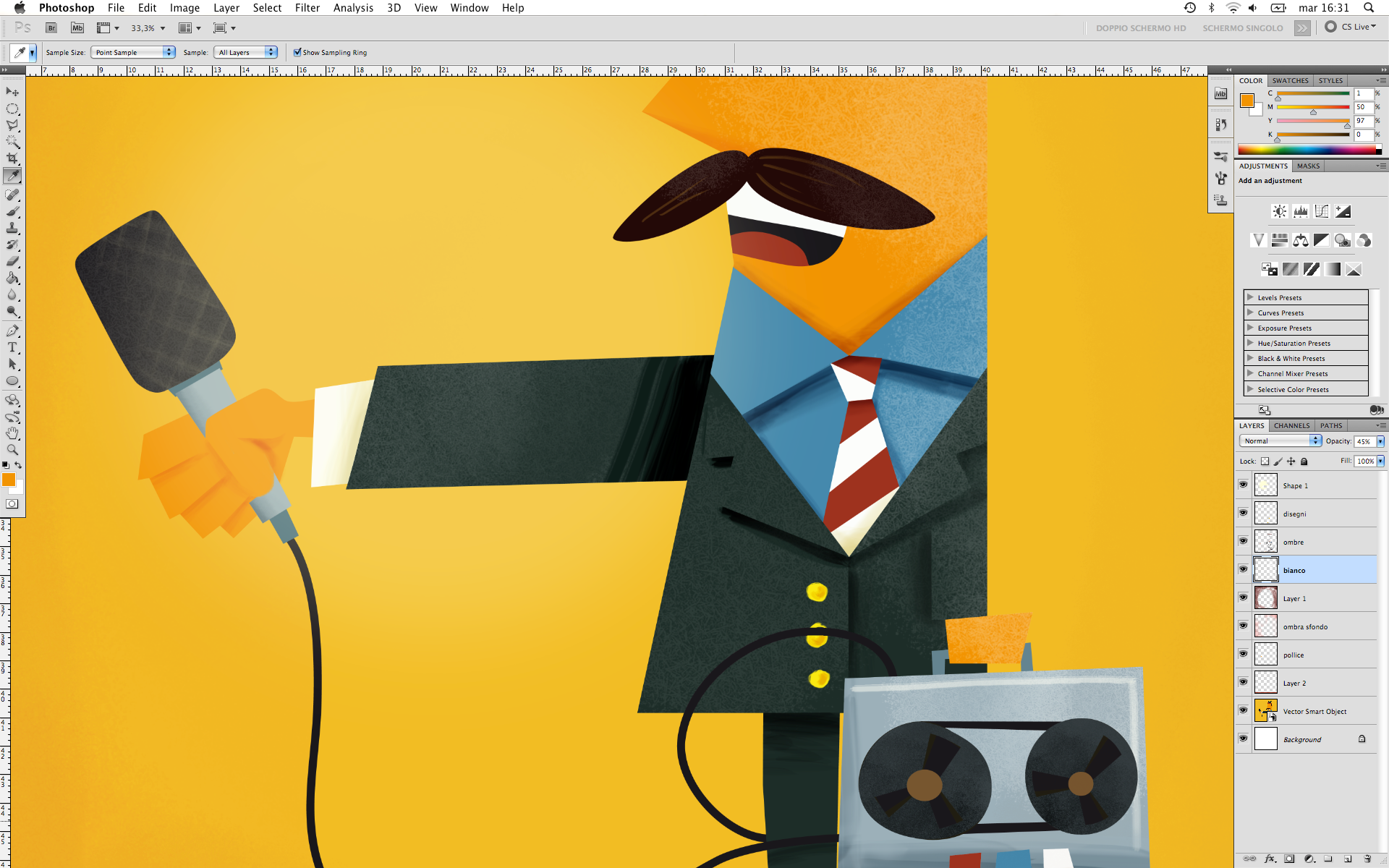
Task: Expand the Curves Presets list
Action: click(x=1250, y=312)
